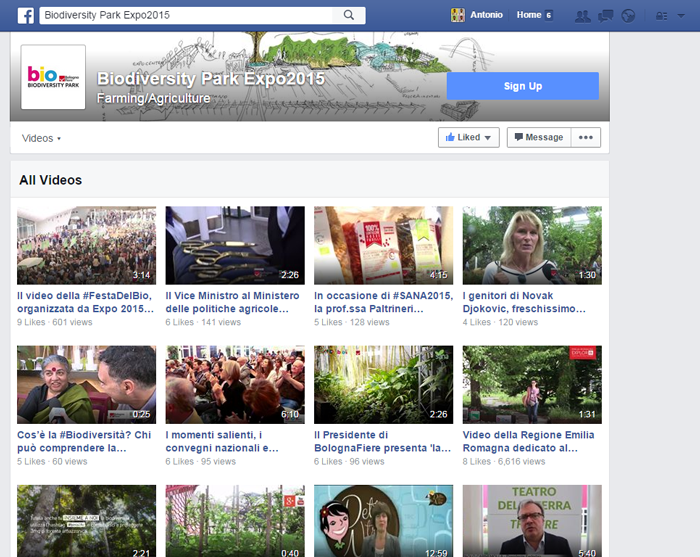The height and width of the screenshot is (557, 700).
Task: Click the '9 Likes · 601 views' text
Action: point(54,322)
